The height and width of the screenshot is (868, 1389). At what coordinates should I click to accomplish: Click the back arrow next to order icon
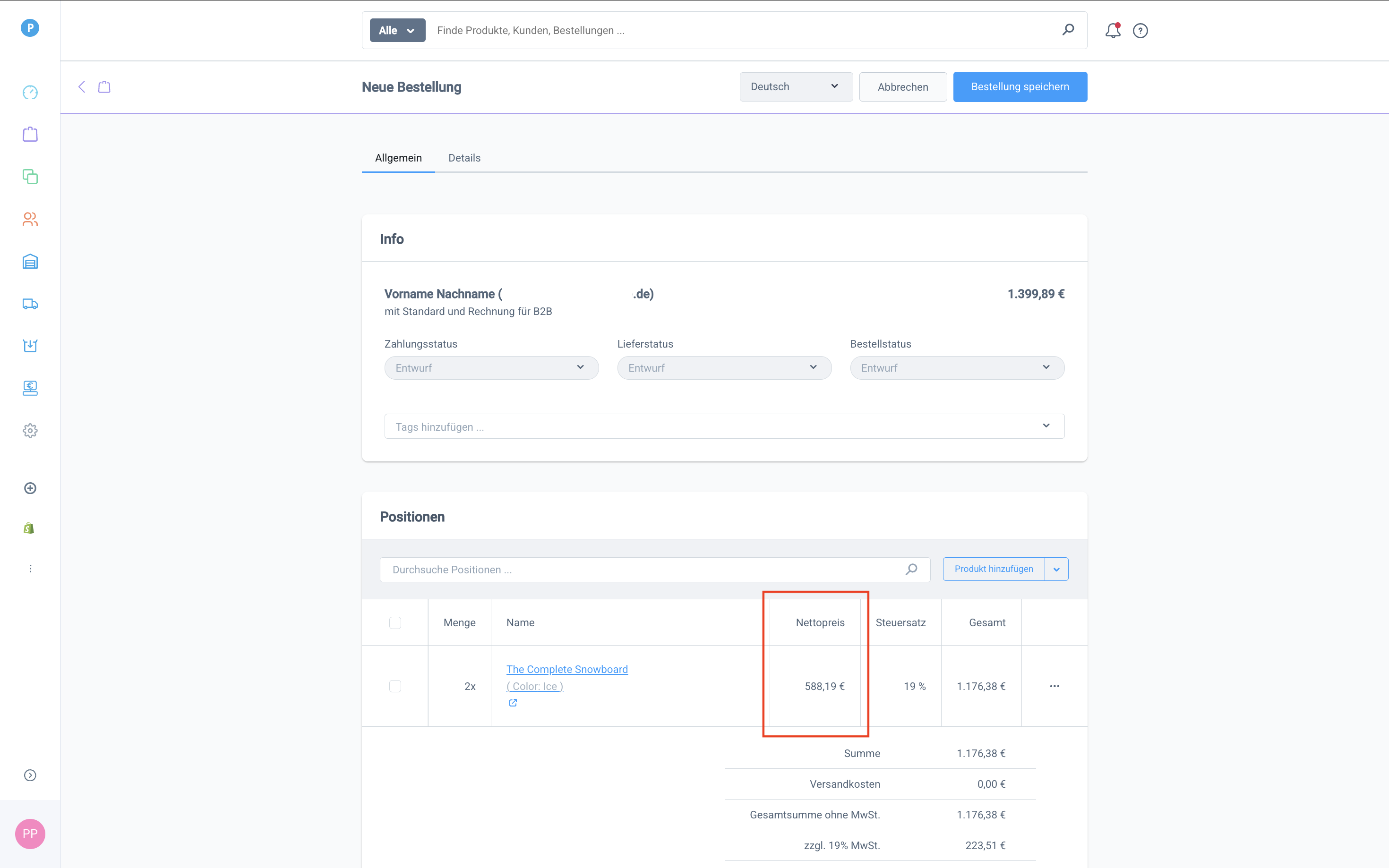[x=82, y=87]
